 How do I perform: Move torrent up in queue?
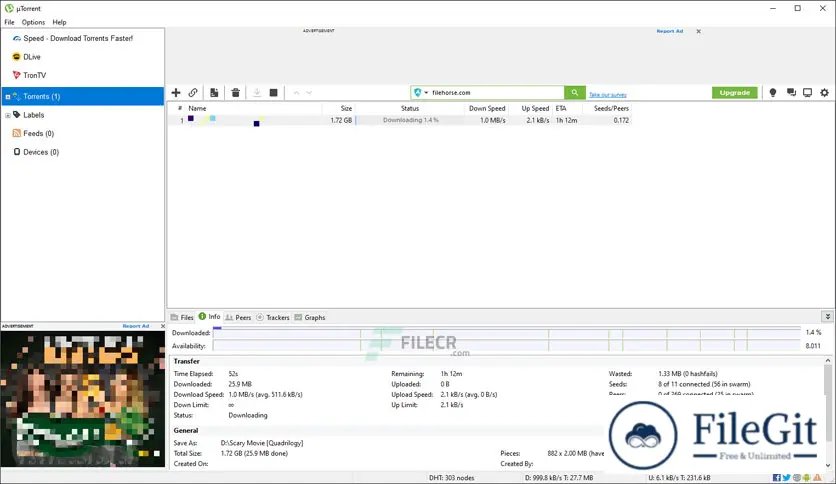point(296,93)
